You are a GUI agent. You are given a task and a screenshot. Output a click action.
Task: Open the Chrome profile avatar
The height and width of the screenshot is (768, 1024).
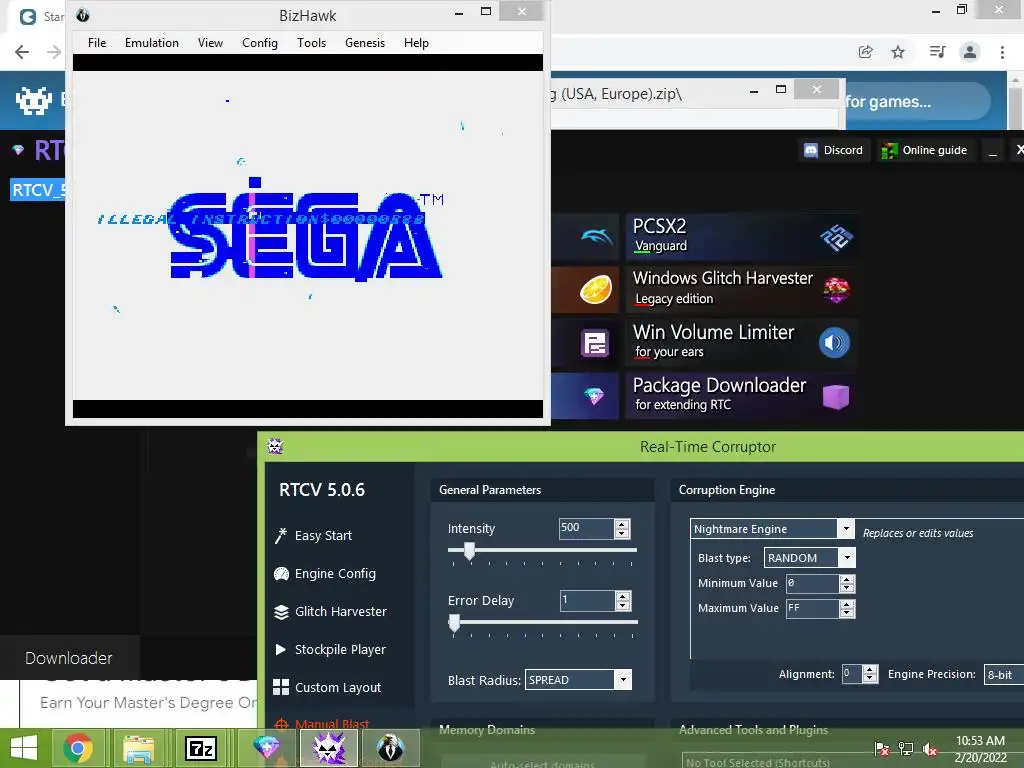(970, 52)
